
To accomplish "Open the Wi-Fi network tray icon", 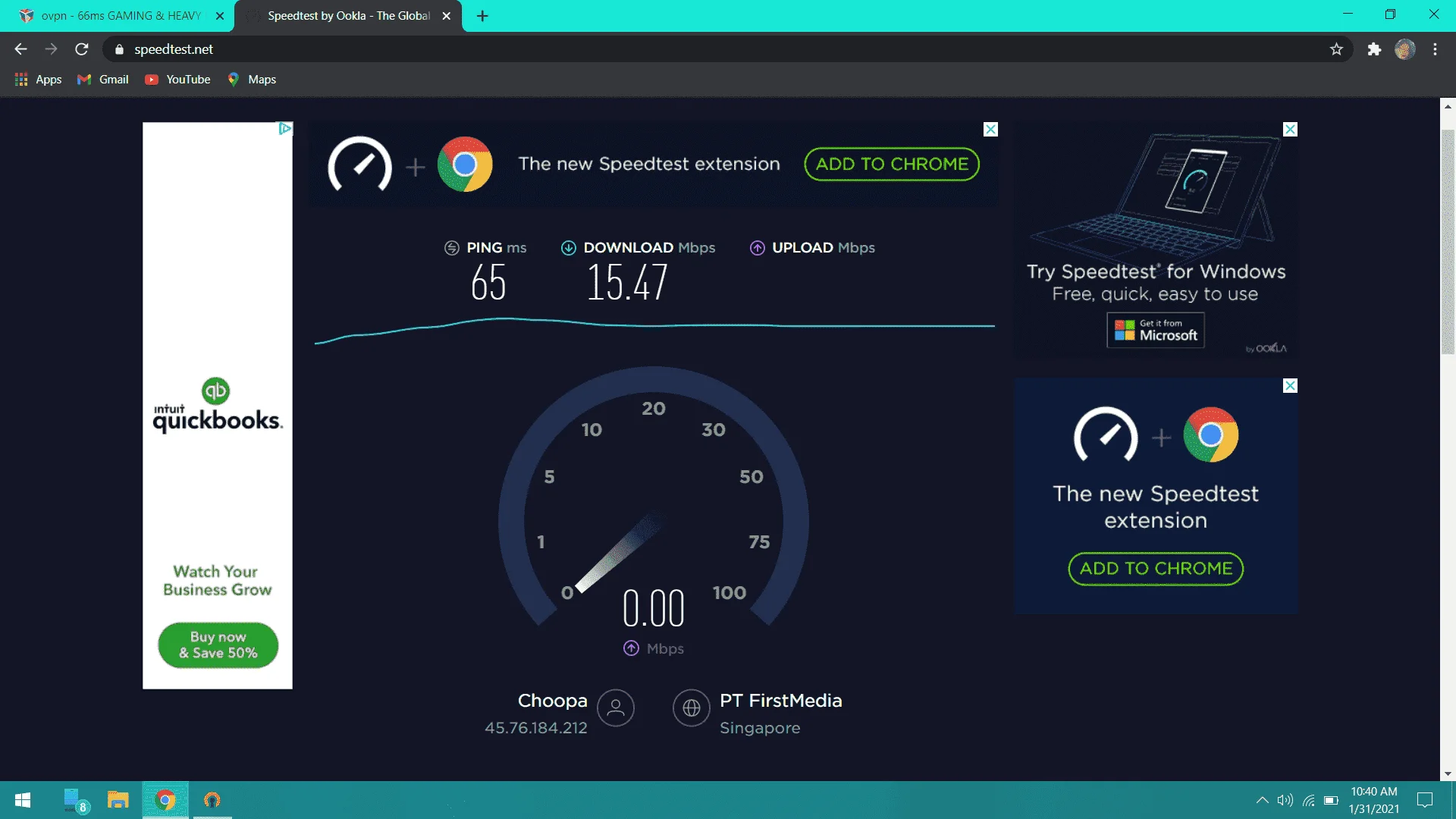I will pos(1309,800).
